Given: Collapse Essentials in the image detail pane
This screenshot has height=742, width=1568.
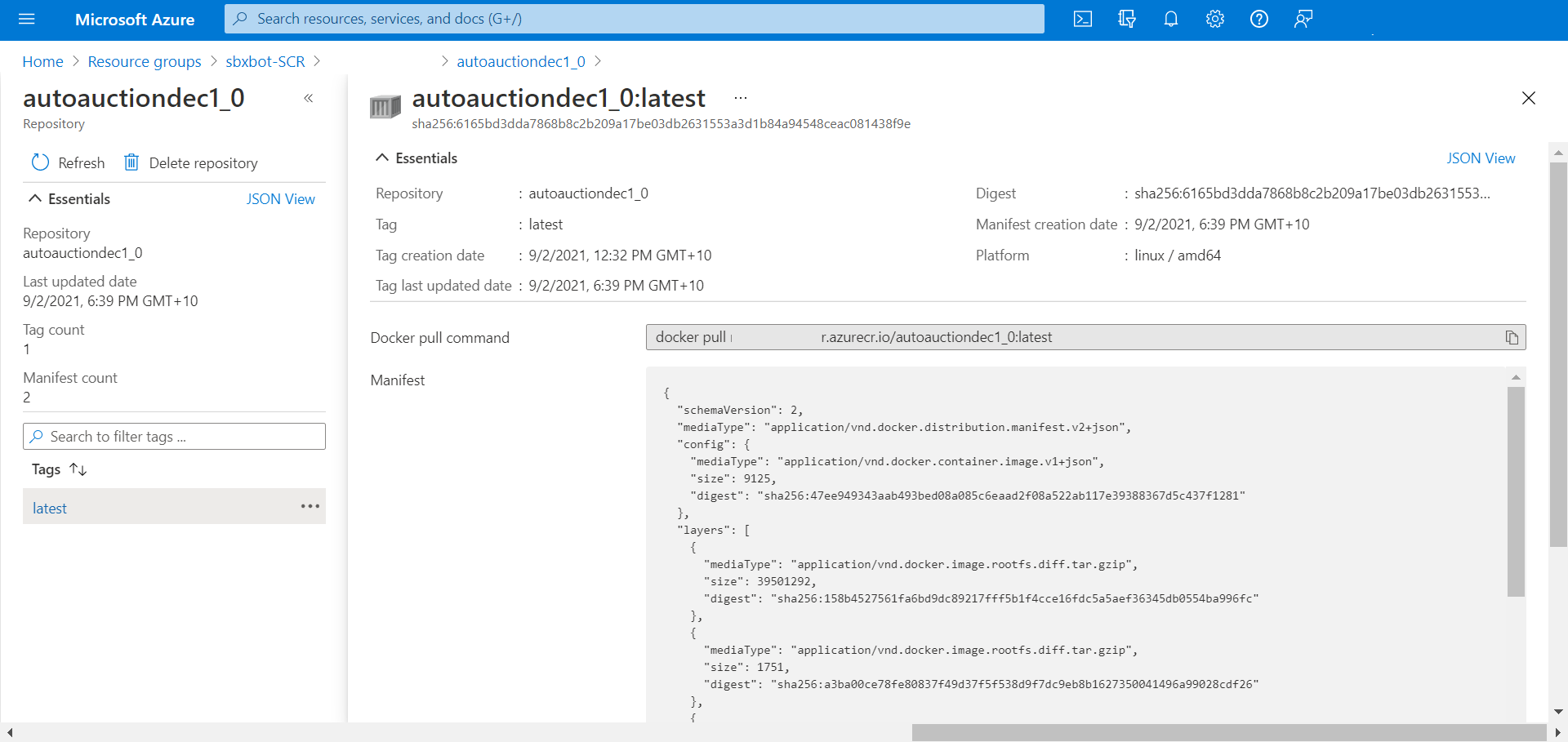Looking at the screenshot, I should tap(382, 158).
